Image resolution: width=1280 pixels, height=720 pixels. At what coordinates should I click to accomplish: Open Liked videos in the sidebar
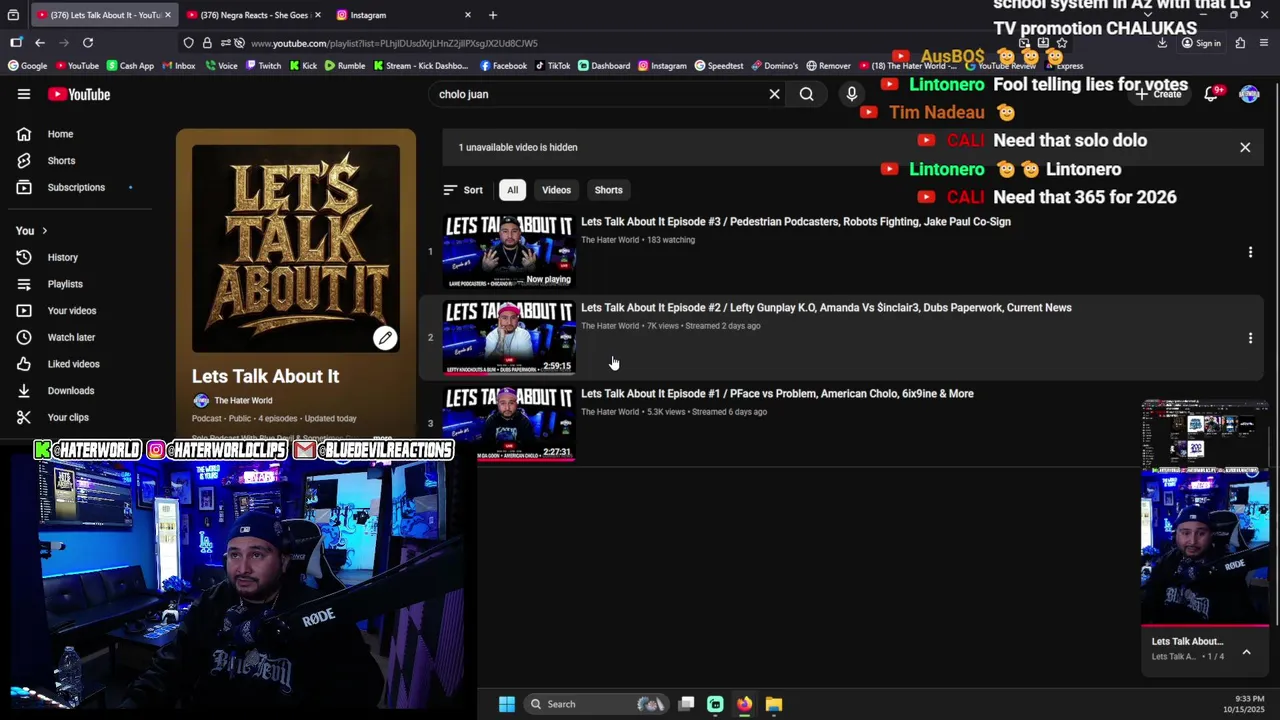pos(75,364)
